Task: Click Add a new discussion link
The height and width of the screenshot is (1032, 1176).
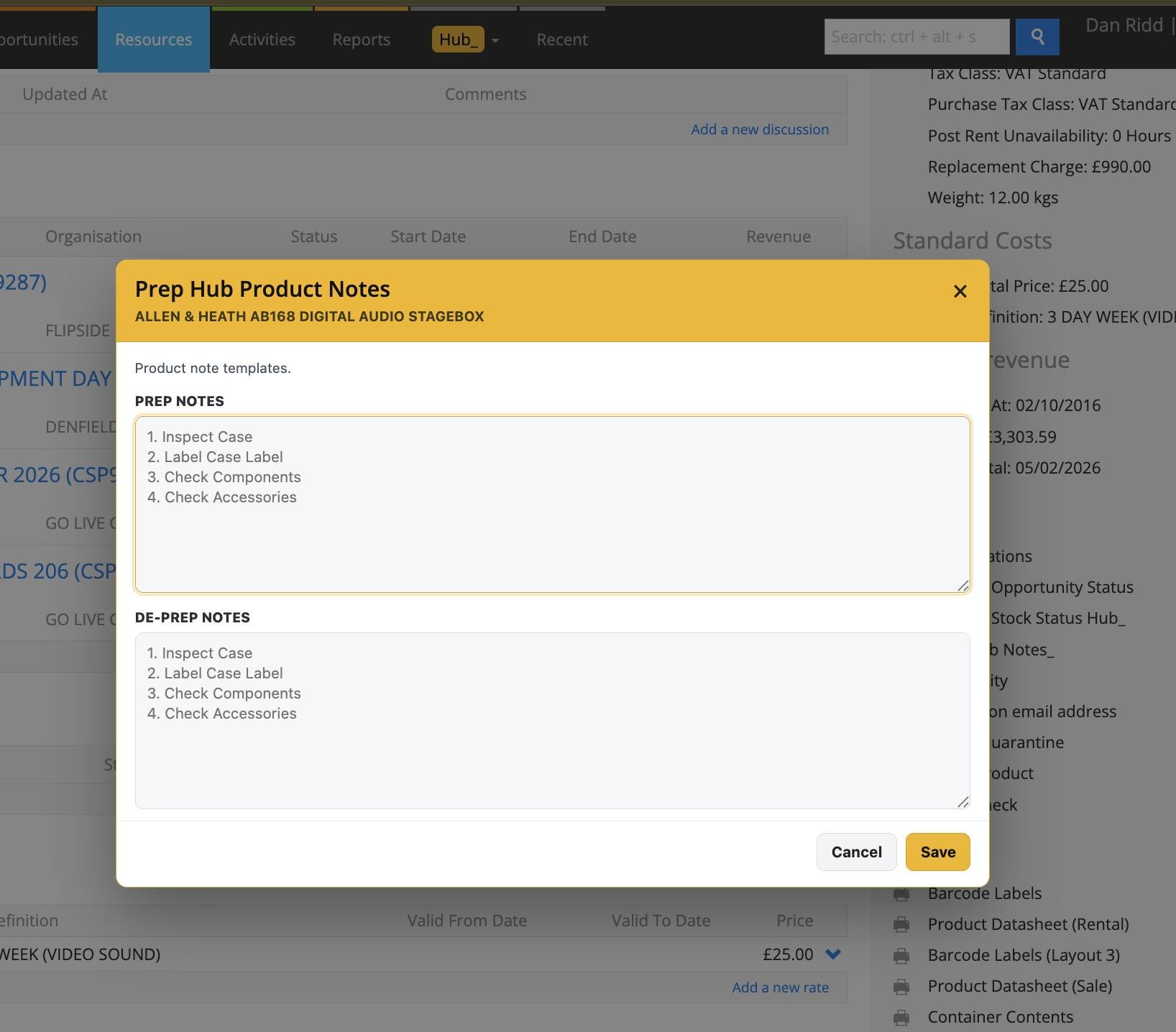Action: pos(760,129)
